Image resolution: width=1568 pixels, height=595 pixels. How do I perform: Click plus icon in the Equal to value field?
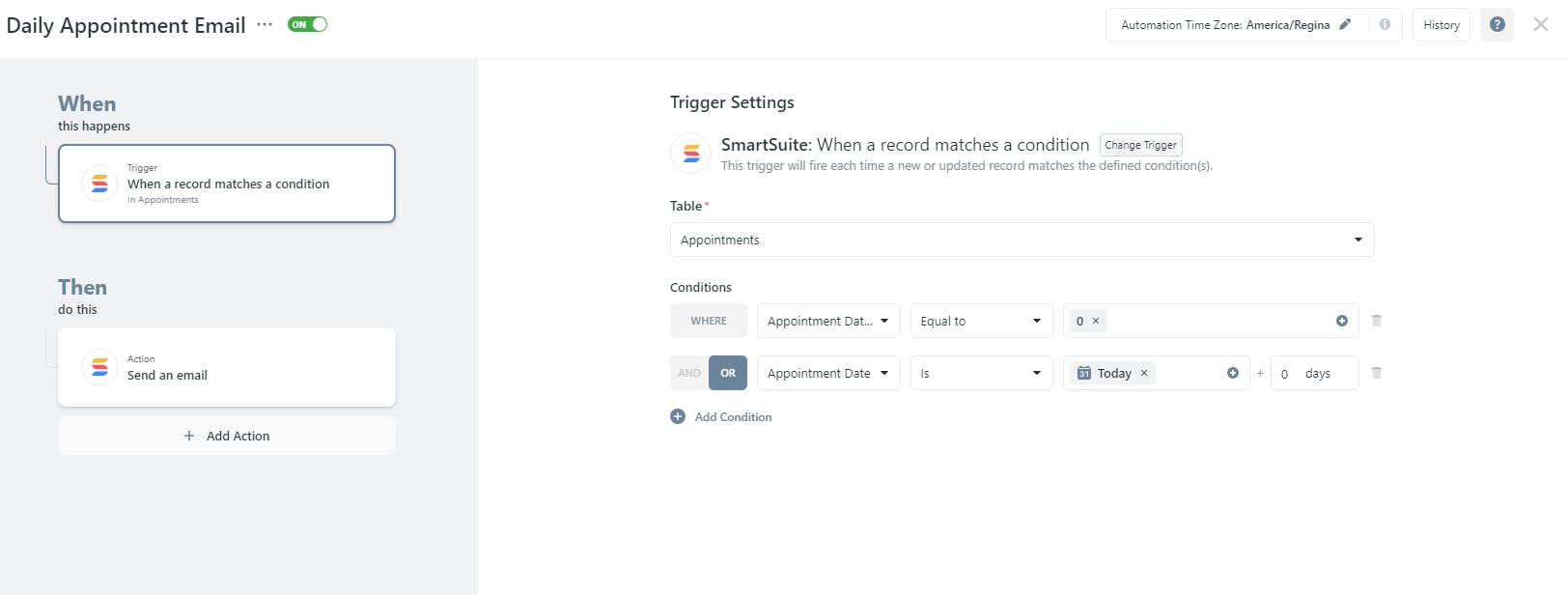point(1342,321)
